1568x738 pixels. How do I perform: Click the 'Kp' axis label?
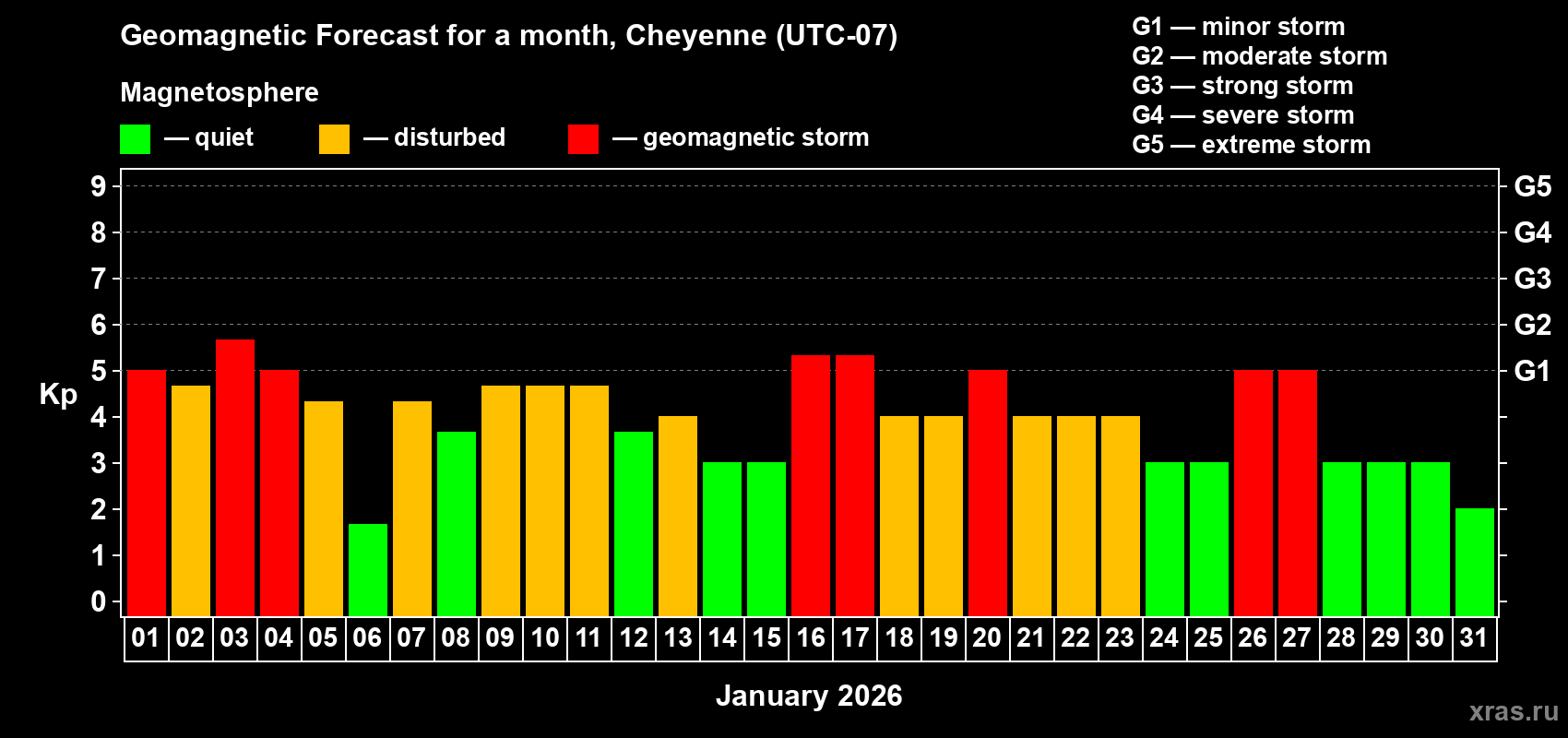pyautogui.click(x=58, y=395)
